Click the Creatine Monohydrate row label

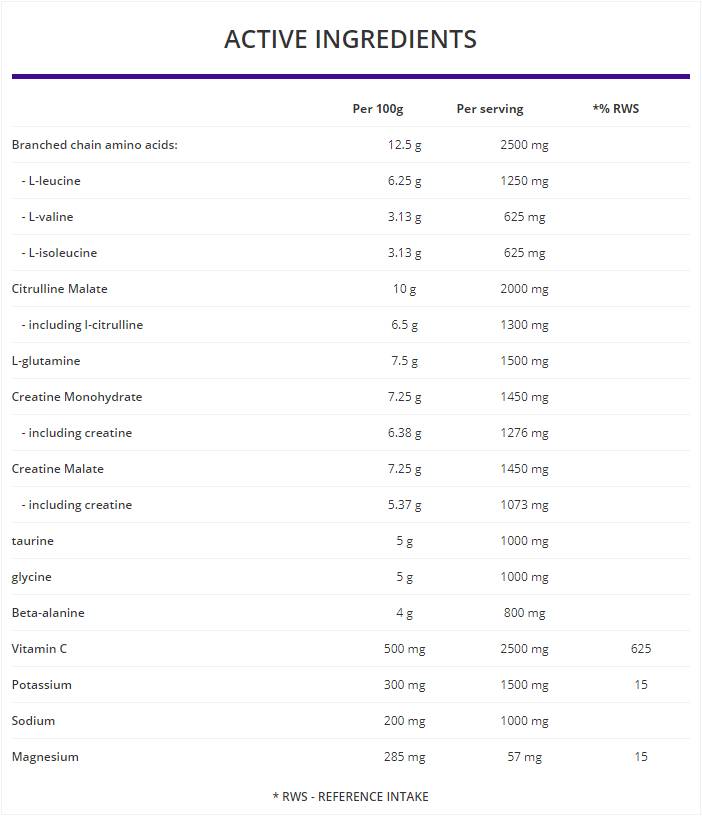(x=77, y=397)
